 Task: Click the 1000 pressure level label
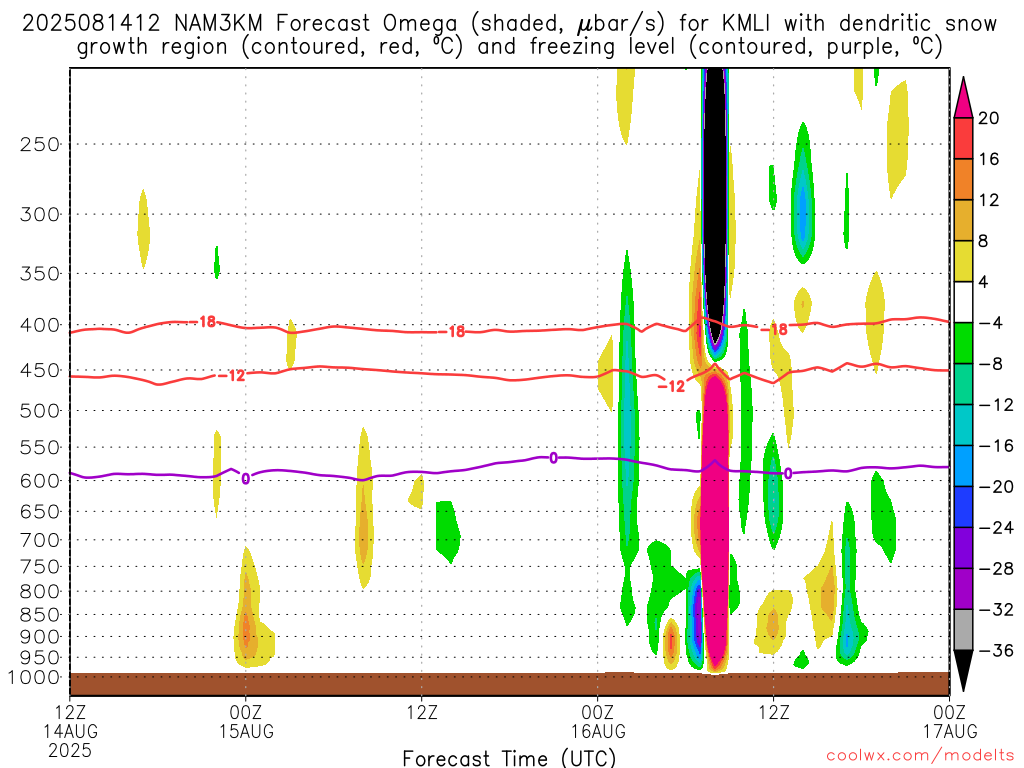[x=34, y=678]
